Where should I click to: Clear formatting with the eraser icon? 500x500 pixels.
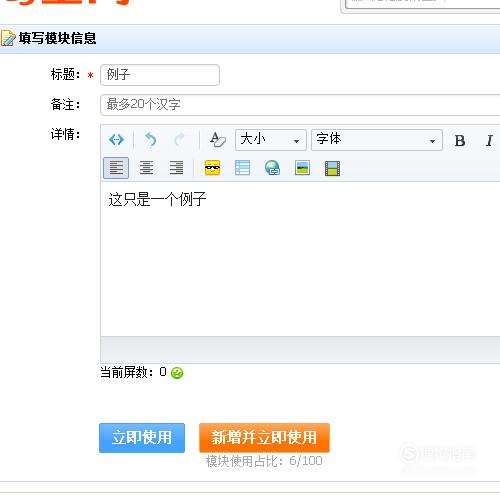click(x=218, y=140)
